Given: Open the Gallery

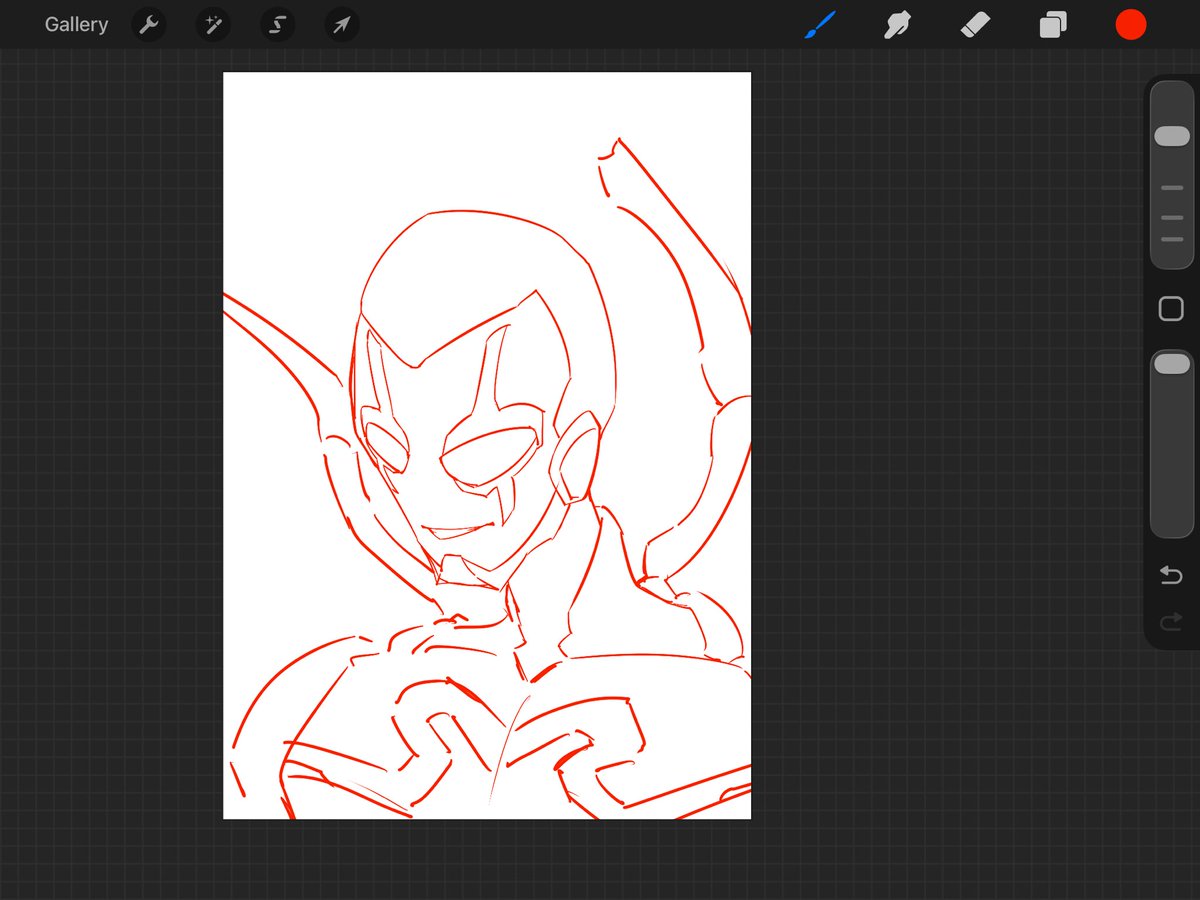Looking at the screenshot, I should (76, 25).
